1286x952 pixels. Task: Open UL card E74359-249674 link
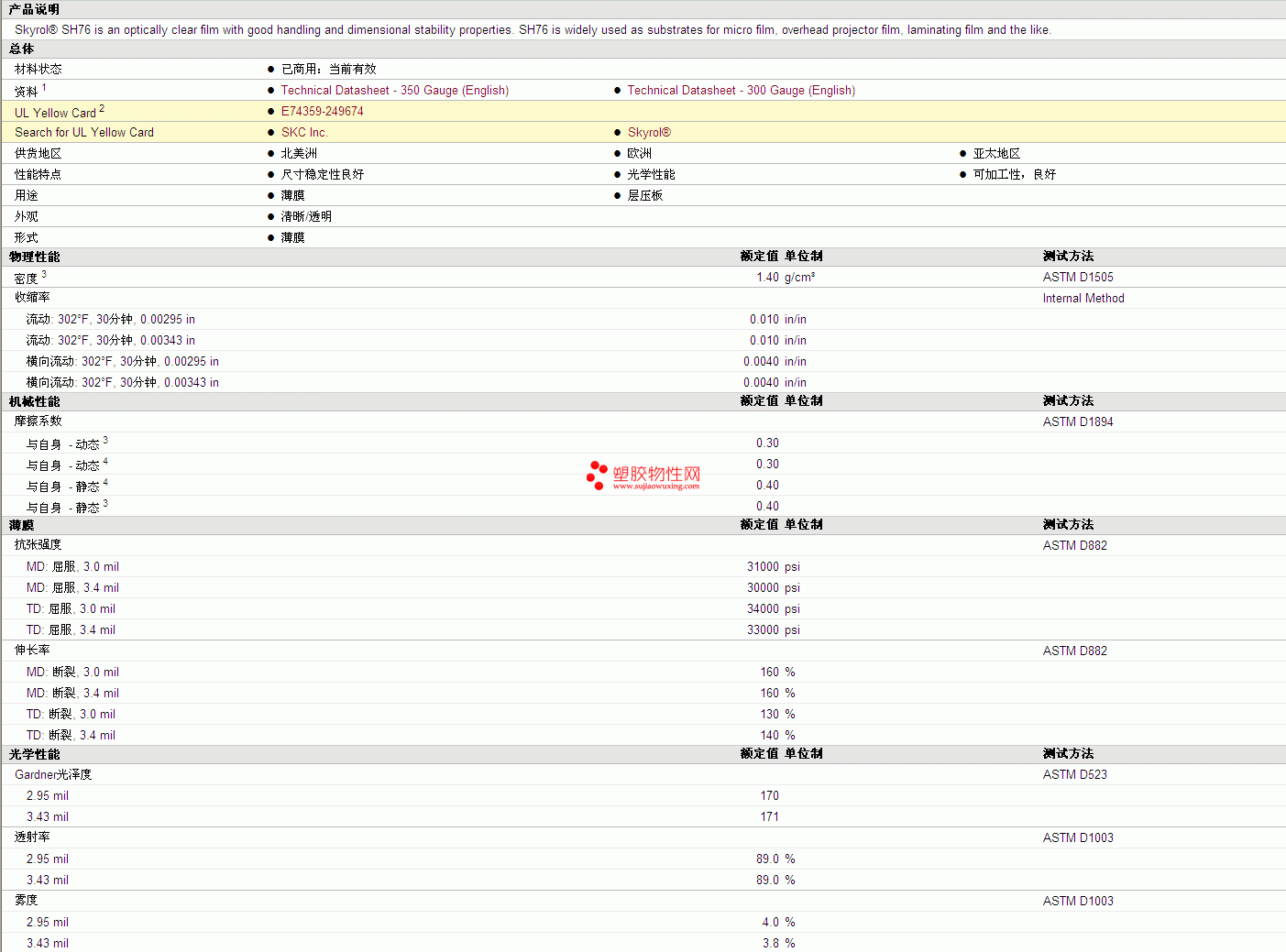[322, 111]
